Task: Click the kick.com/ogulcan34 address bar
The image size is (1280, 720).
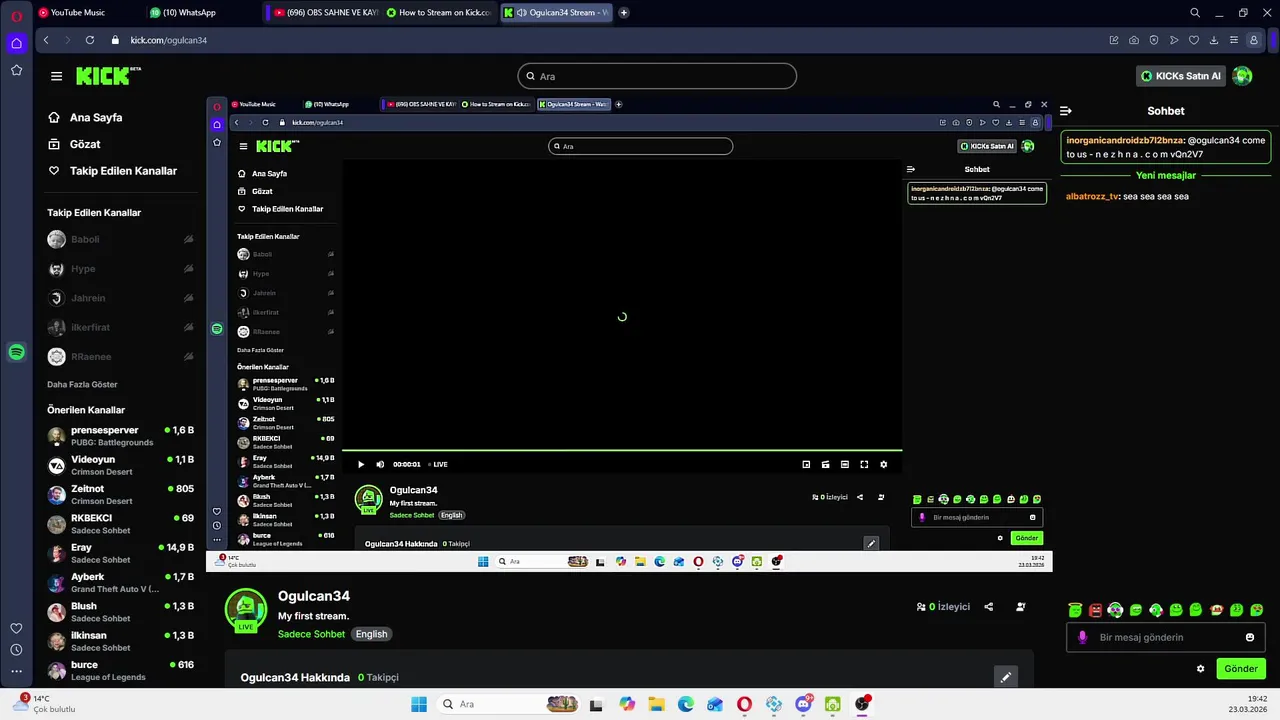Action: click(x=168, y=40)
